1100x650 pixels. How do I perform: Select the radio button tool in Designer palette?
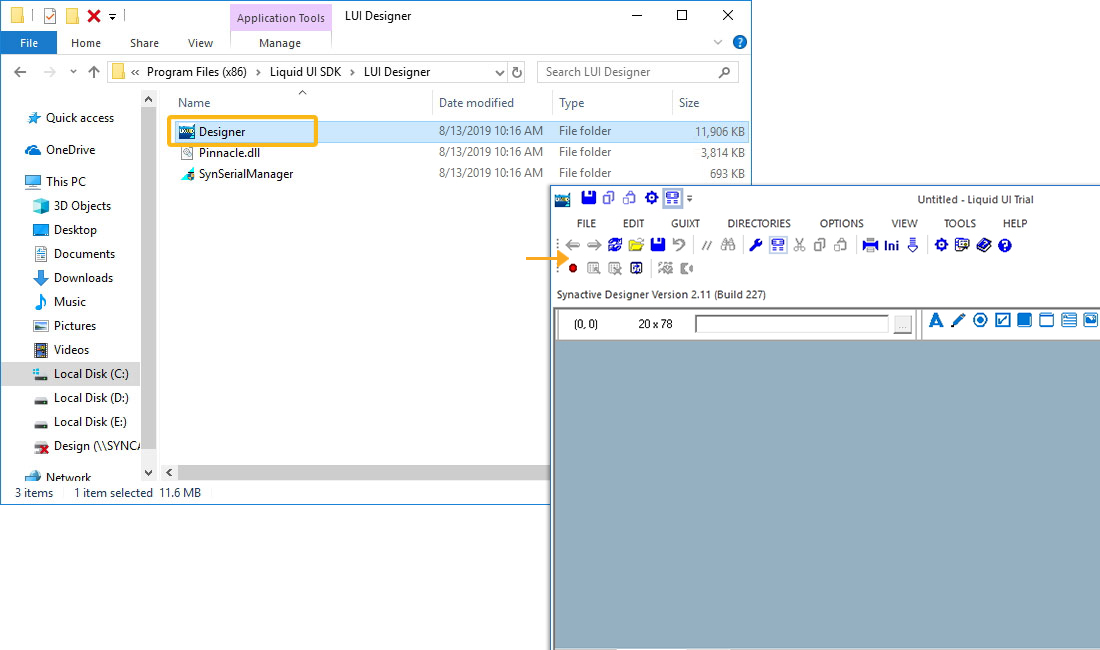tap(980, 320)
